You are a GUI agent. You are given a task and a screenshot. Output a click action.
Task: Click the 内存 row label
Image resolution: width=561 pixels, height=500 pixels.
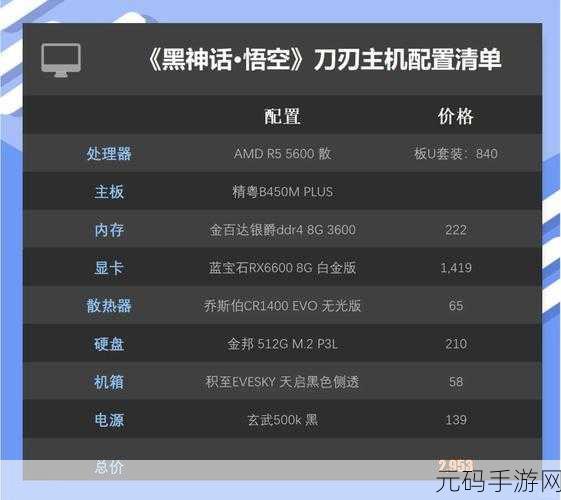(x=109, y=230)
